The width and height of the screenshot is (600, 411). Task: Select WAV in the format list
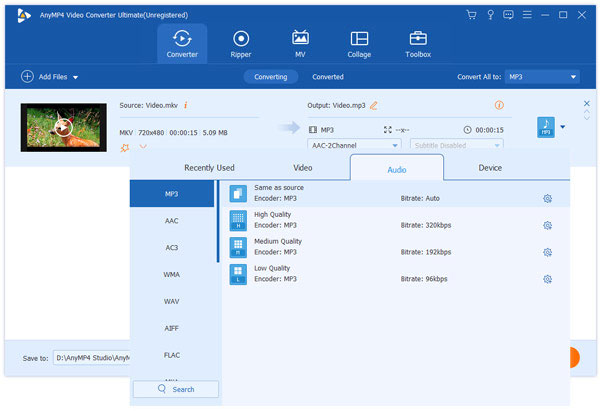(172, 301)
